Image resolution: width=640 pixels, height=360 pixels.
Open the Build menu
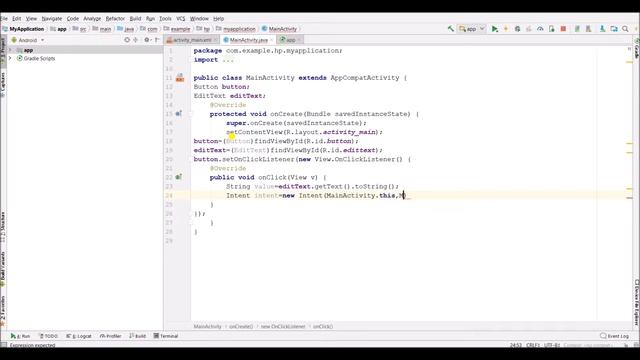pos(135,18)
